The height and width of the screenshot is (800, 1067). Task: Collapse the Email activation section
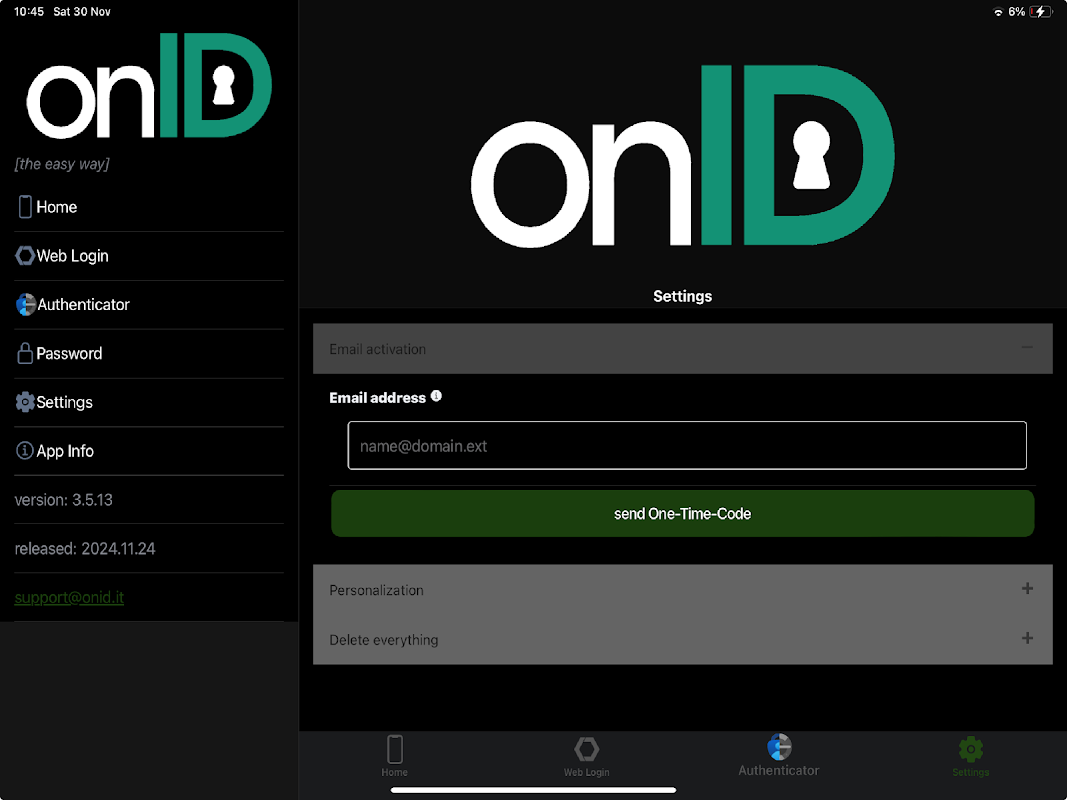683,349
